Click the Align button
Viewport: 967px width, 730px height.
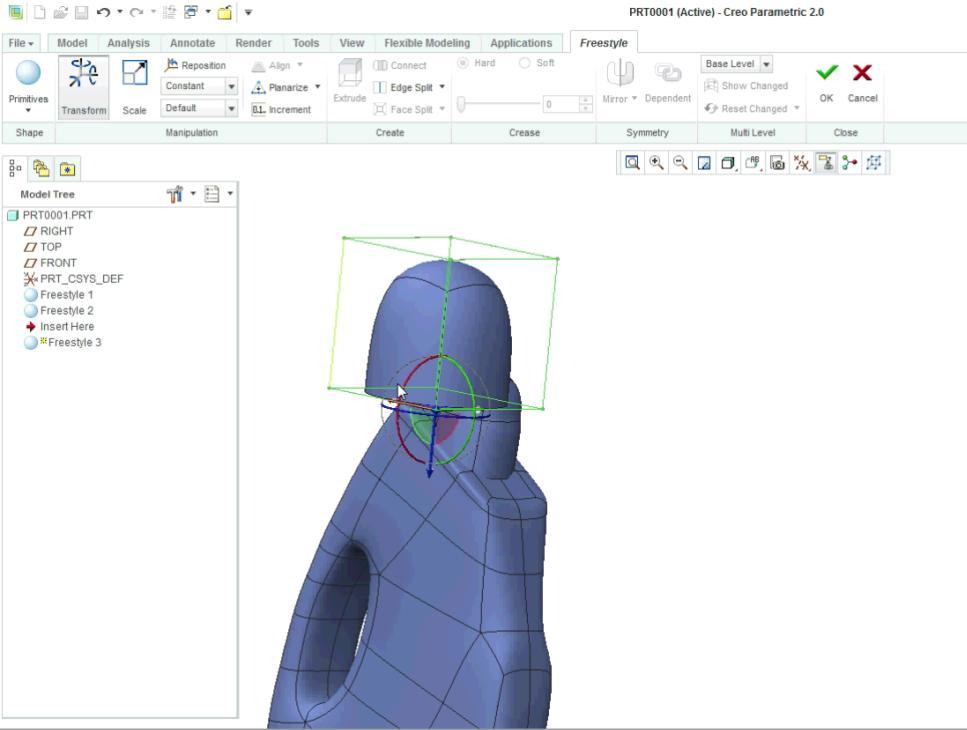pyautogui.click(x=271, y=65)
